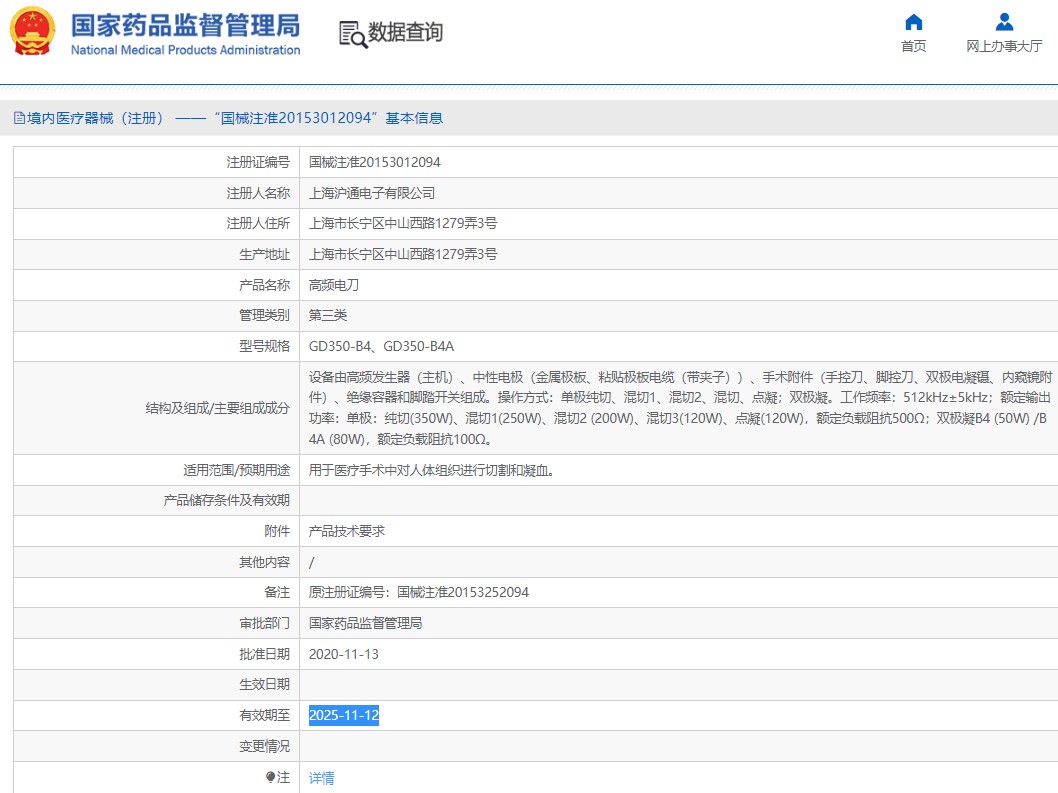Click the National Medical Products Administration text
Screen dimensions: 1058x793
185,50
